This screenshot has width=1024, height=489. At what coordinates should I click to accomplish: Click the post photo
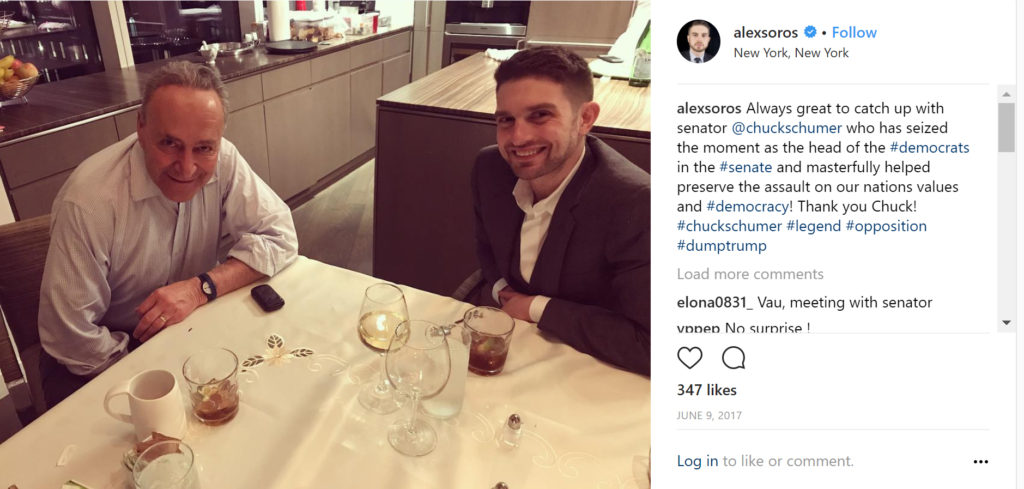(325, 244)
